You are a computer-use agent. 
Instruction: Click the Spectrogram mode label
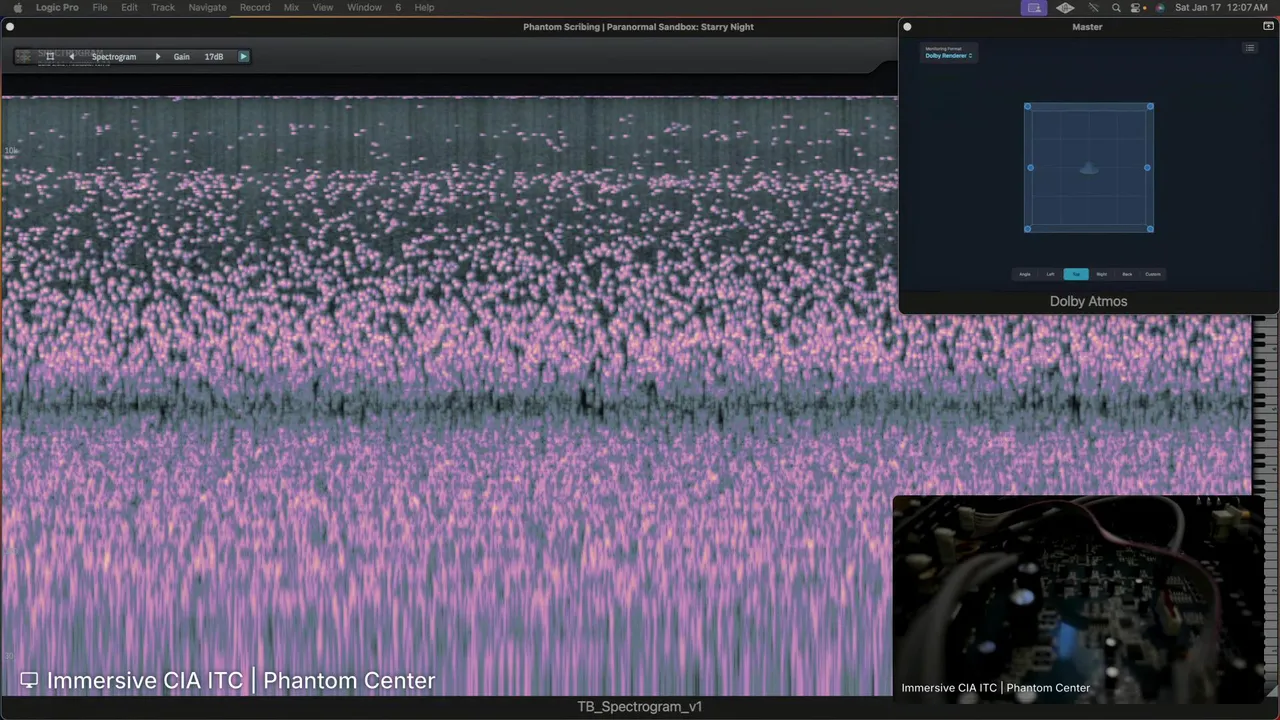click(x=113, y=57)
